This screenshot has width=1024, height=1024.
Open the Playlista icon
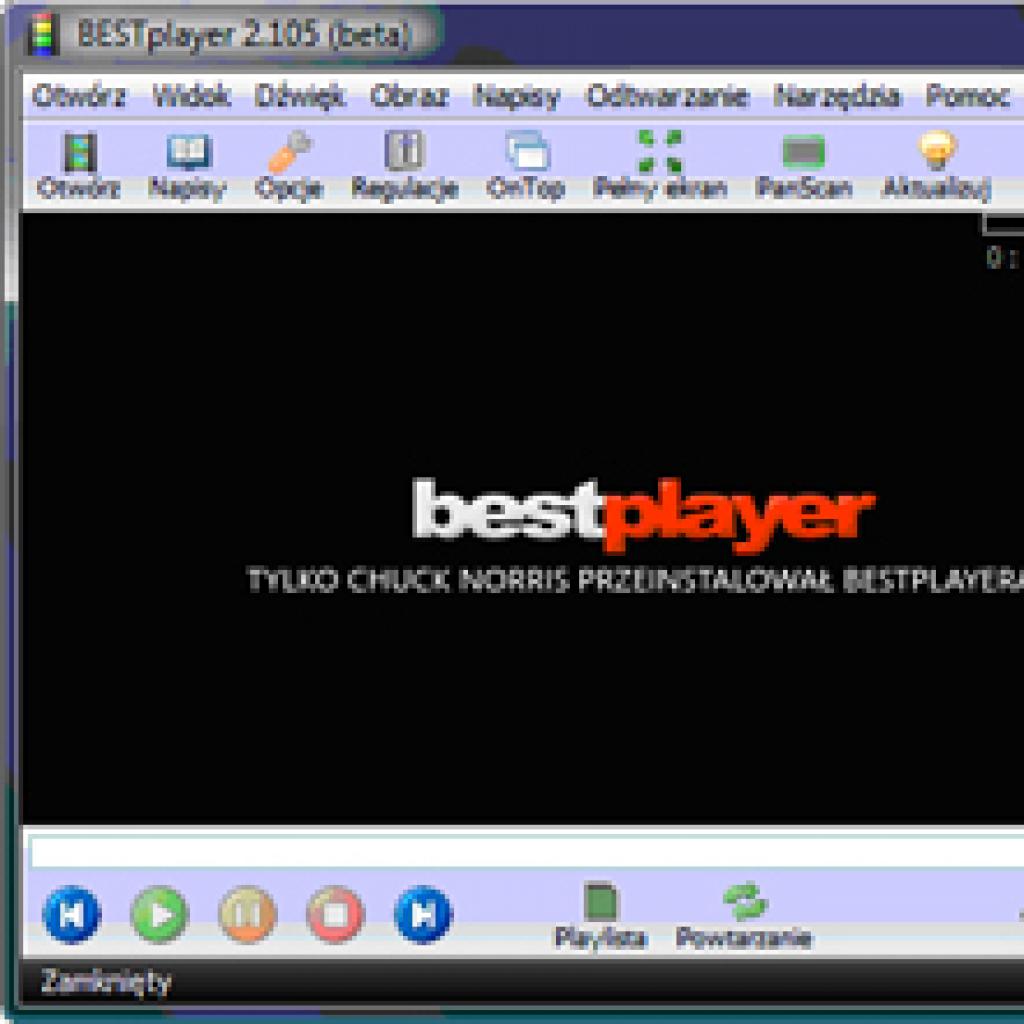601,901
